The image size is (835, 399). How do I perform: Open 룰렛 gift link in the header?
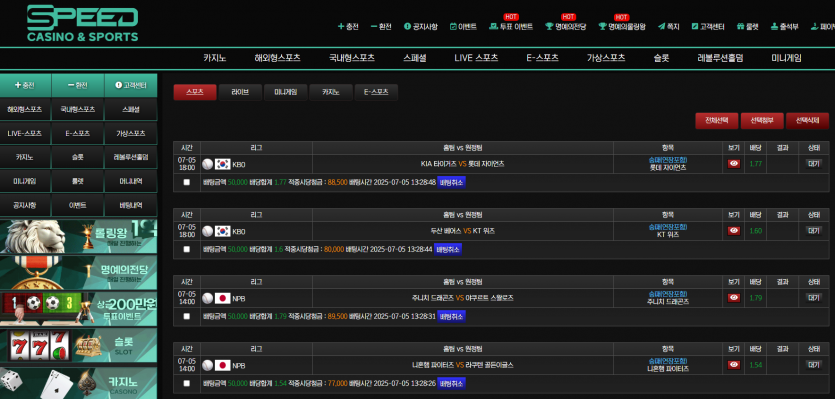[748, 26]
